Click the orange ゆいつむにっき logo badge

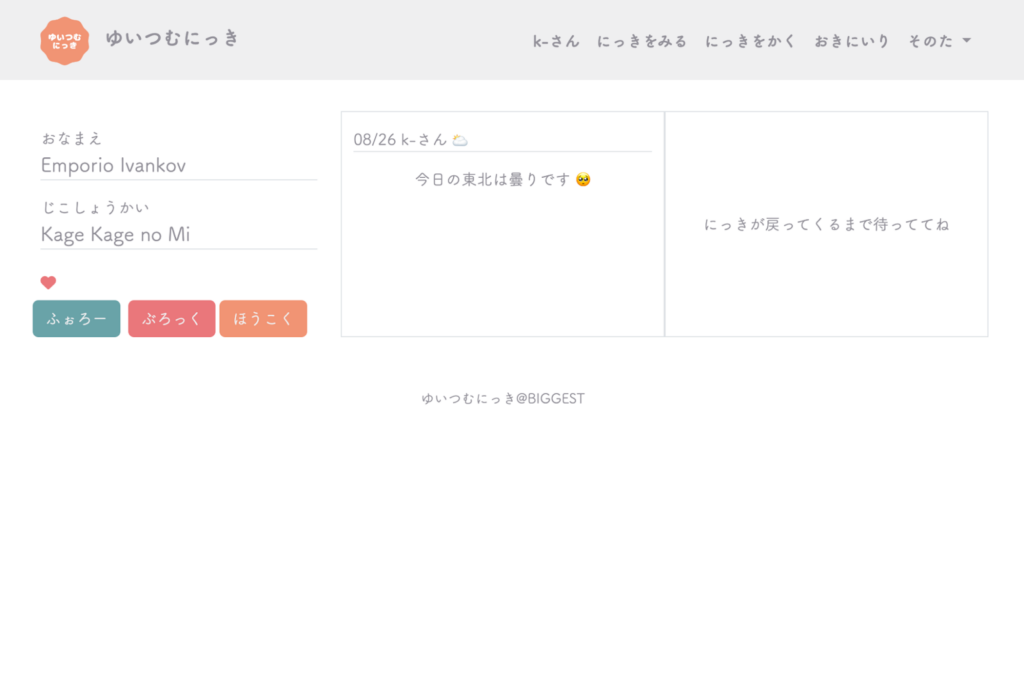tap(65, 41)
